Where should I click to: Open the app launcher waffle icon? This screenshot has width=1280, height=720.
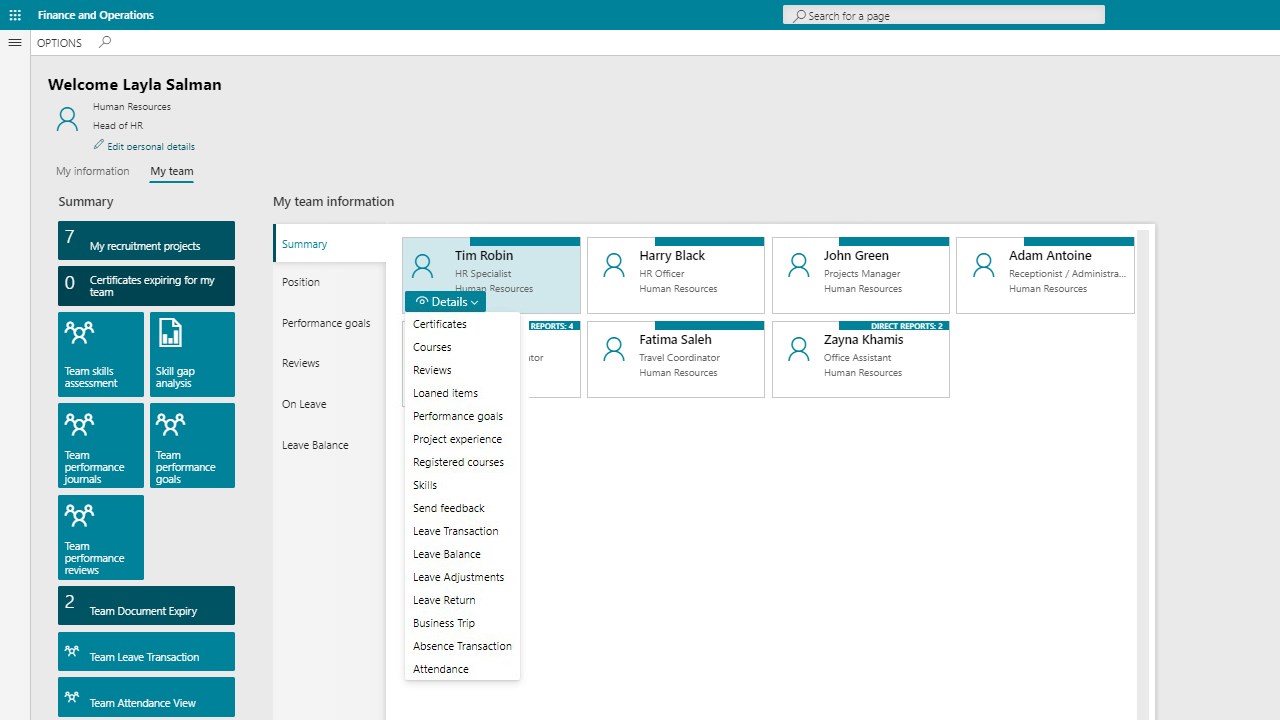(x=15, y=15)
